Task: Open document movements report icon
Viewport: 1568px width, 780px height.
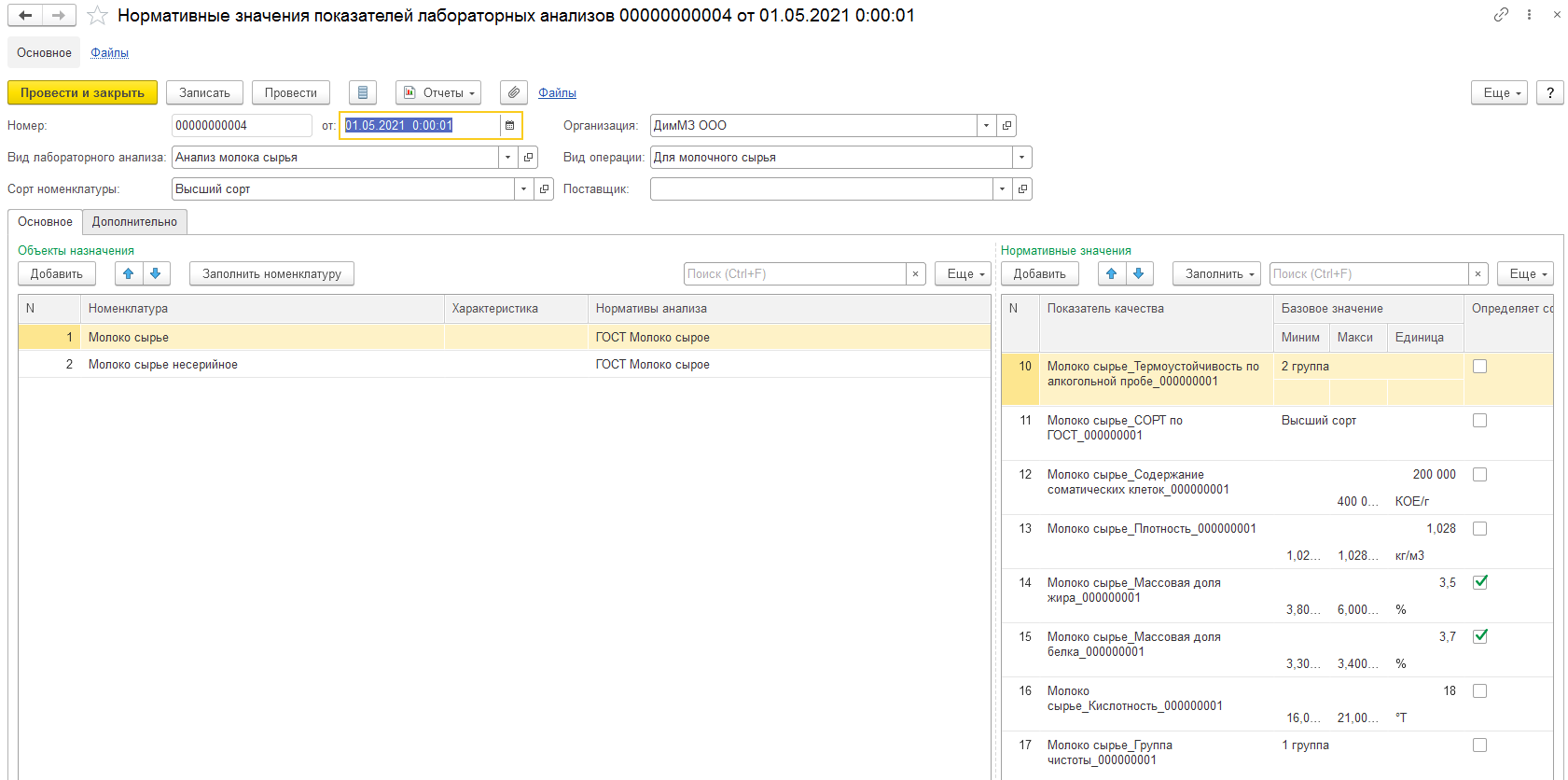Action: pyautogui.click(x=363, y=92)
